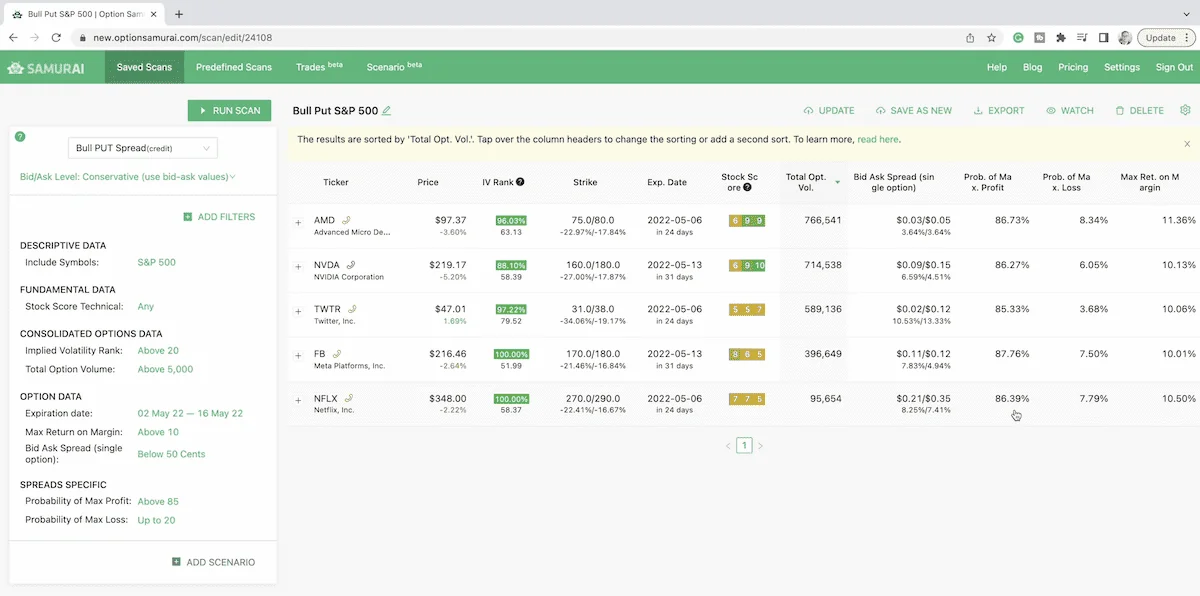Edit Probability of Max Profit Above 85
This screenshot has height=596, width=1200.
[x=158, y=502]
